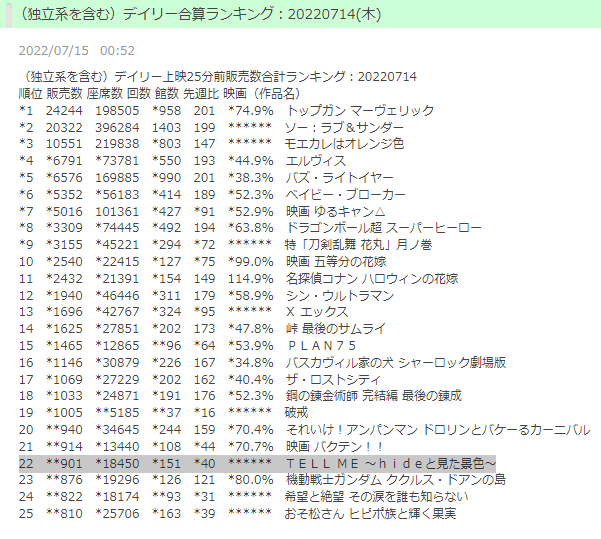This screenshot has height=539, width=601.
Task: Click sales figure 10551 in rank 3 row
Action: coord(64,144)
